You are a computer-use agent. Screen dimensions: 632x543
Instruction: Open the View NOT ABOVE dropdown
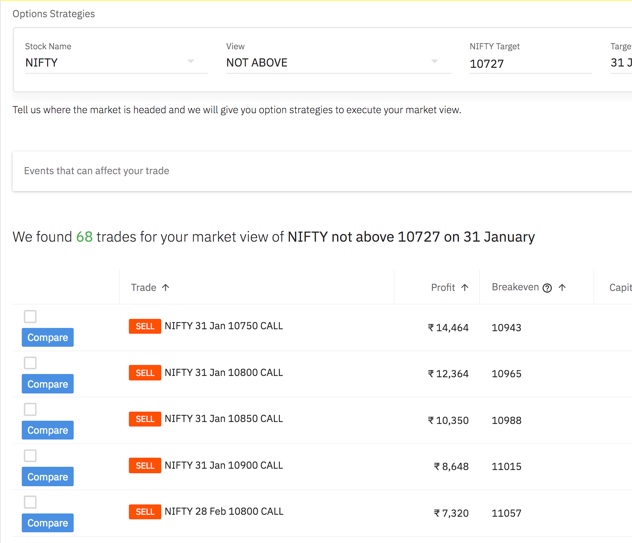pyautogui.click(x=338, y=62)
